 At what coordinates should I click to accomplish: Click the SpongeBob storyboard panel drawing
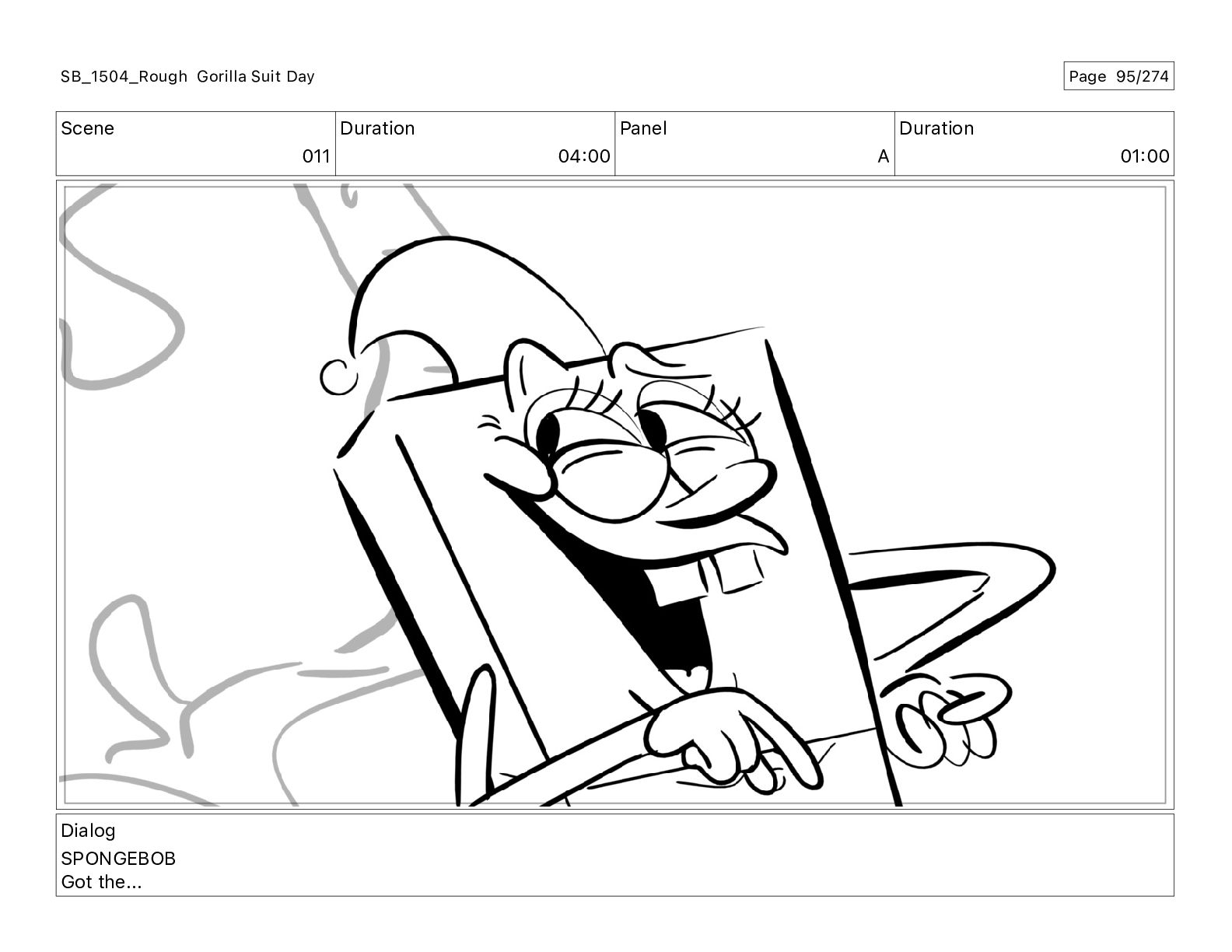pyautogui.click(x=614, y=495)
